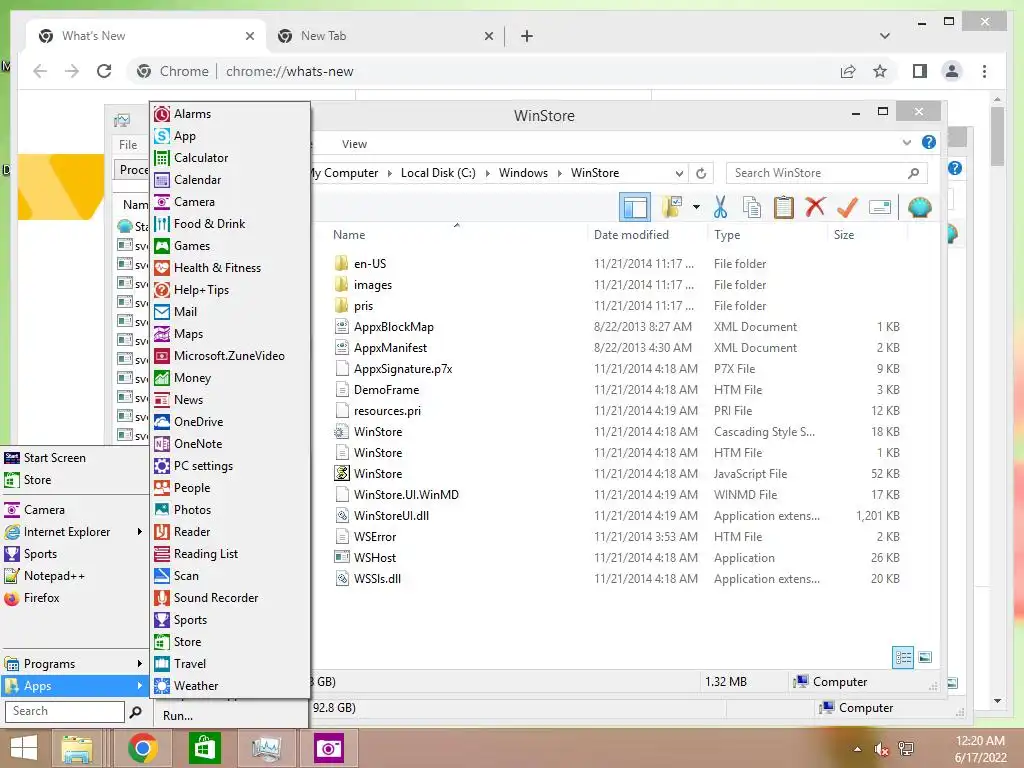Open the Windows Start button

[24, 748]
